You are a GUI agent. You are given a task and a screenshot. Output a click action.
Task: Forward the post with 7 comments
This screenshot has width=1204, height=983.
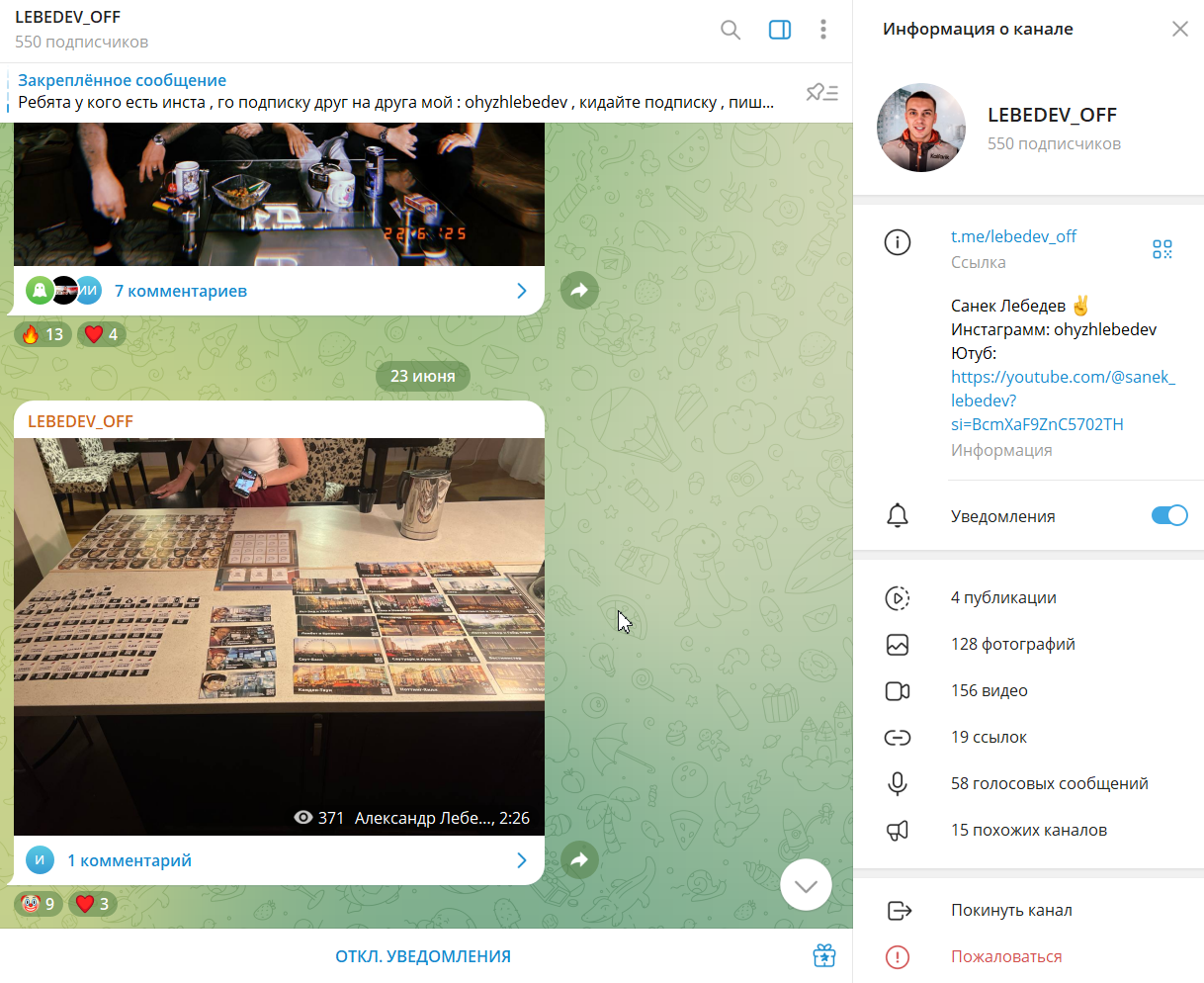[579, 291]
